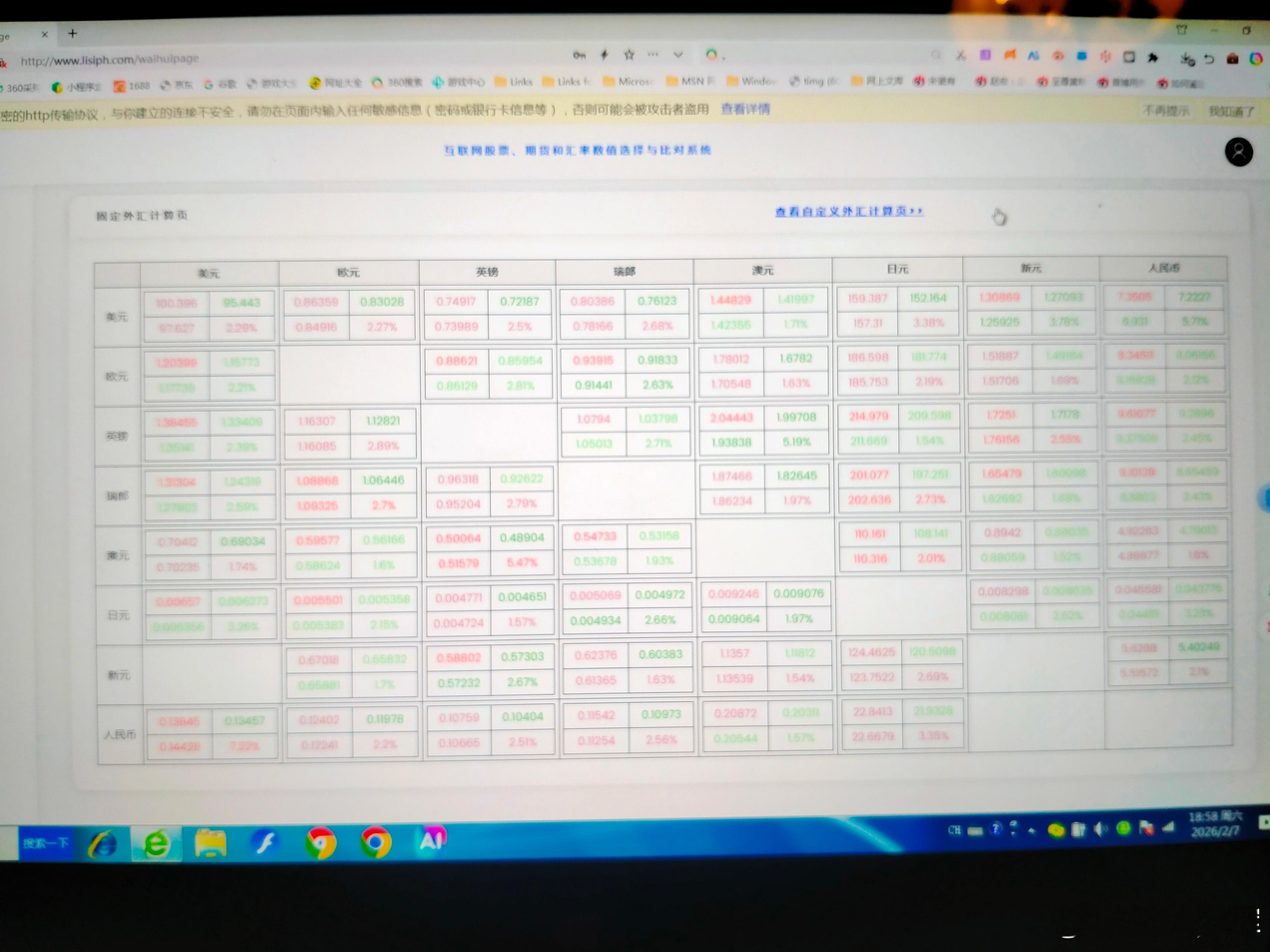The width and height of the screenshot is (1270, 952).
Task: Click the lightning speed mode icon
Action: [604, 55]
